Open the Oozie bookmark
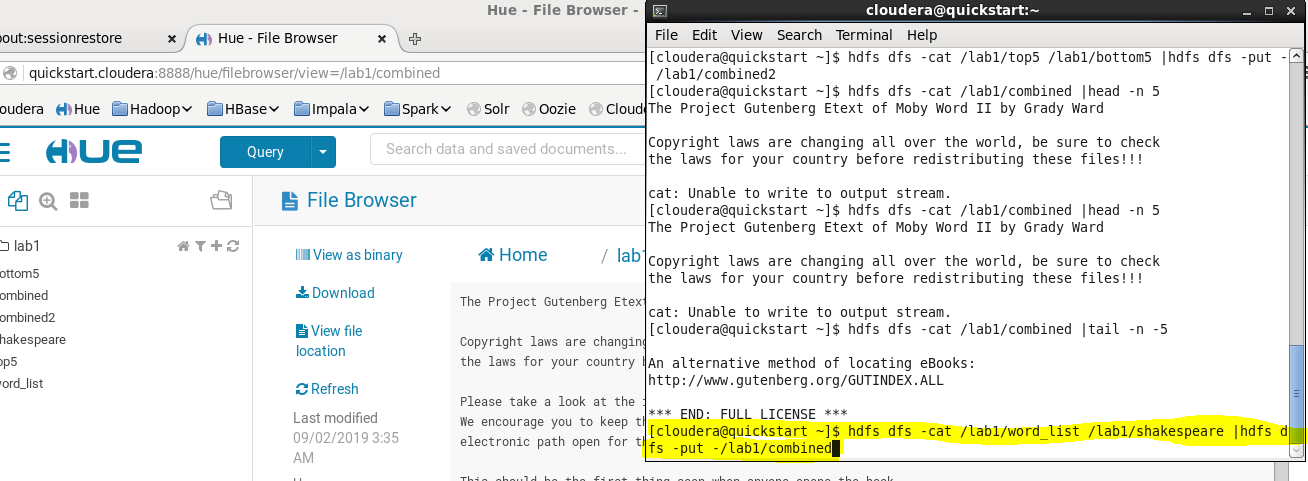The width and height of the screenshot is (1308, 481). tap(548, 109)
